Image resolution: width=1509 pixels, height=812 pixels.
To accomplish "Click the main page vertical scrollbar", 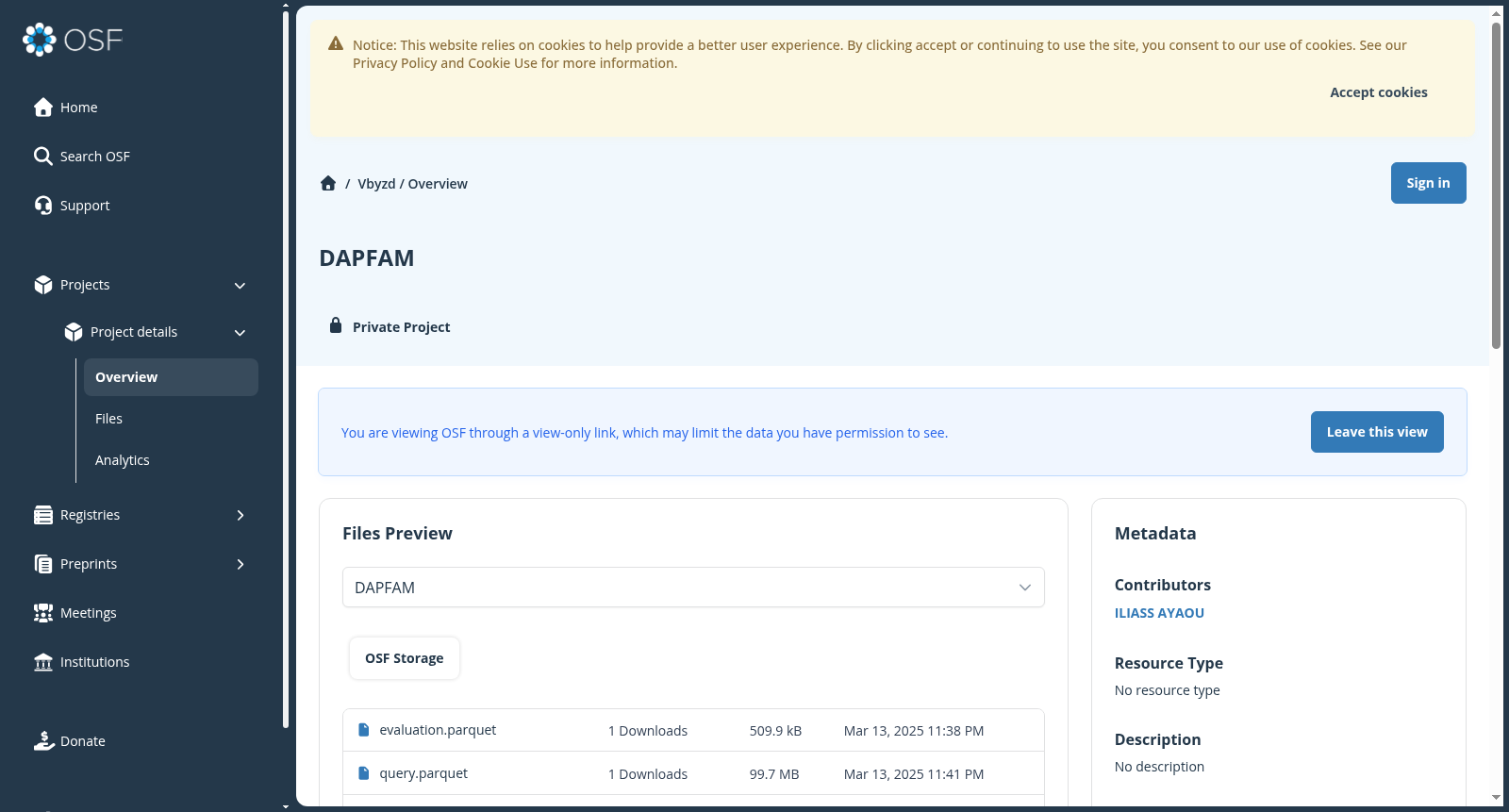I will pos(1496,185).
